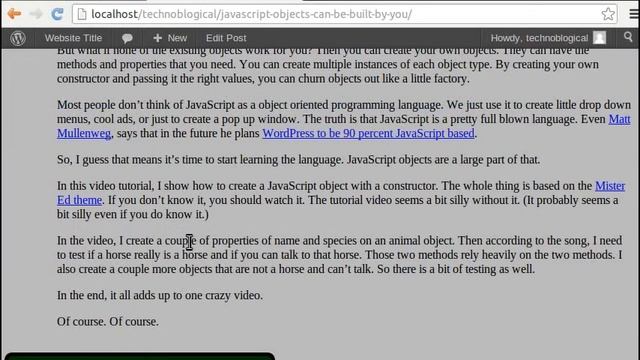Open the user avatar in admin bar
The image size is (640, 360).
point(599,38)
